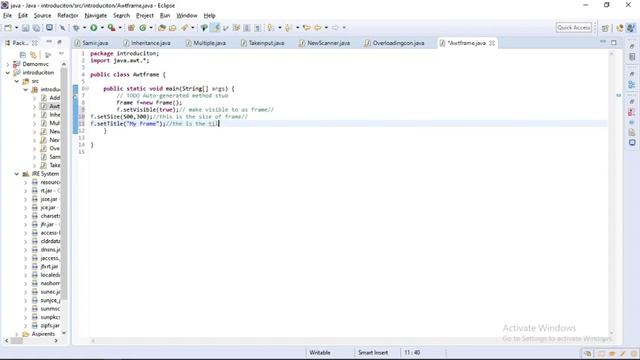Switch to the Overloadingcon.java tab
Screen dimensions: 640x360
pyautogui.click(x=394, y=43)
